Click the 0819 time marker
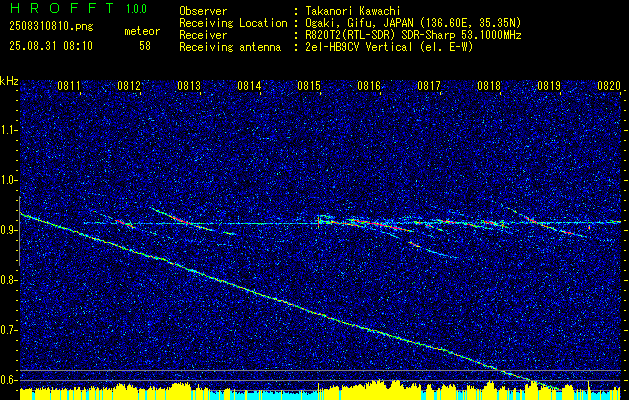The height and width of the screenshot is (400, 629). coord(549,86)
